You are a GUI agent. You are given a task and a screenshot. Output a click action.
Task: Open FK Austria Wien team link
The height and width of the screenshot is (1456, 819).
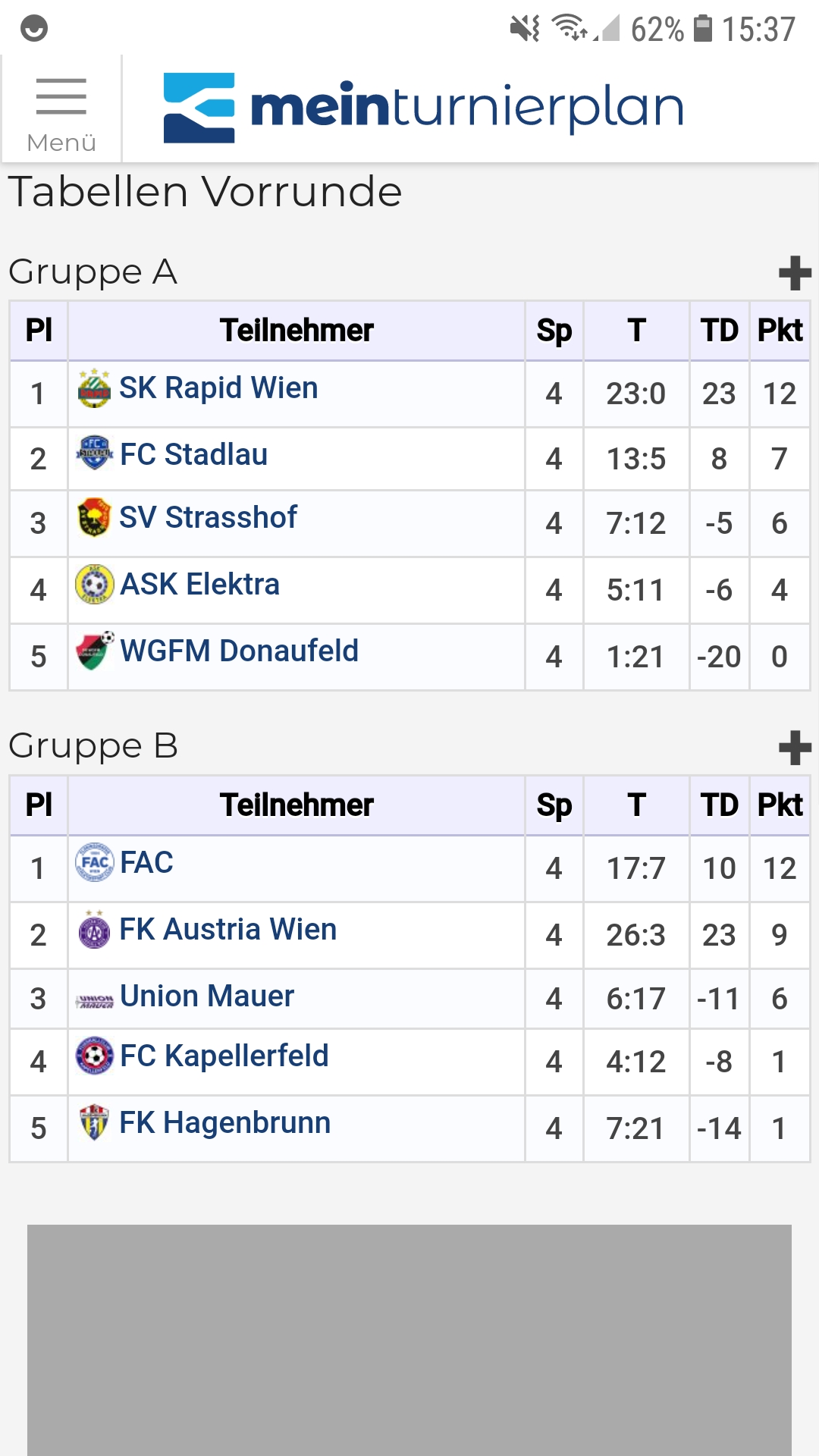[228, 930]
